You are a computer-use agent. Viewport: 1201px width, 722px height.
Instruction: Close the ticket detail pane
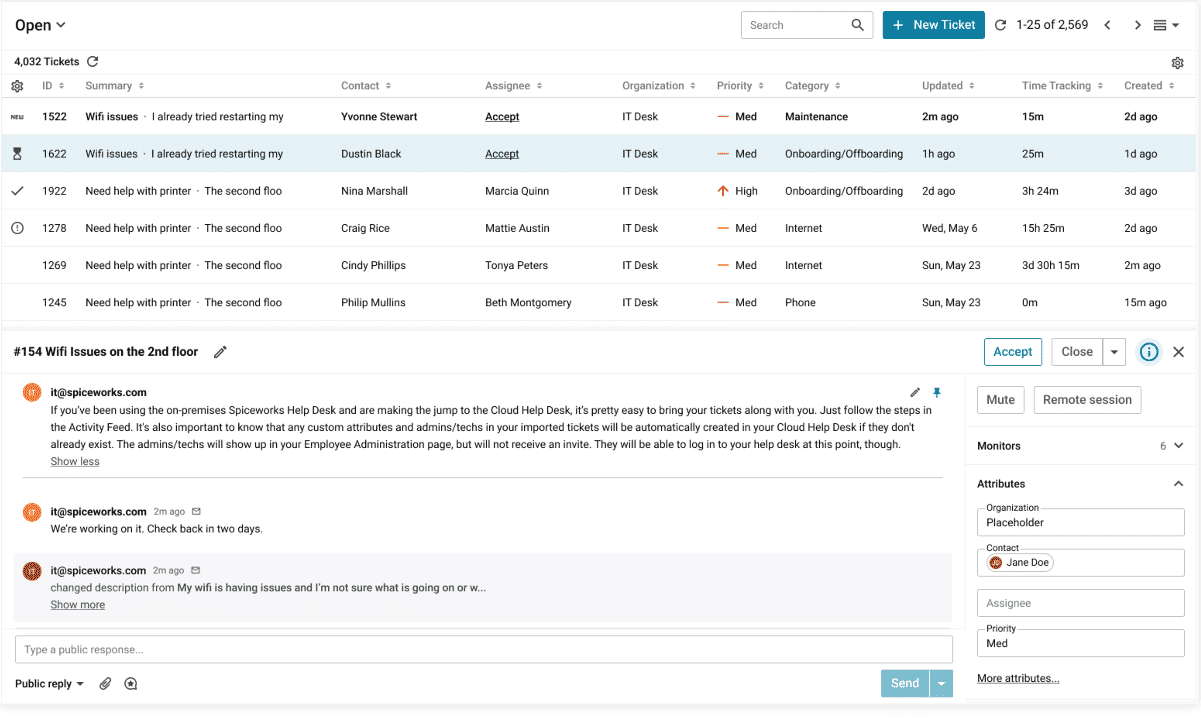[1178, 352]
